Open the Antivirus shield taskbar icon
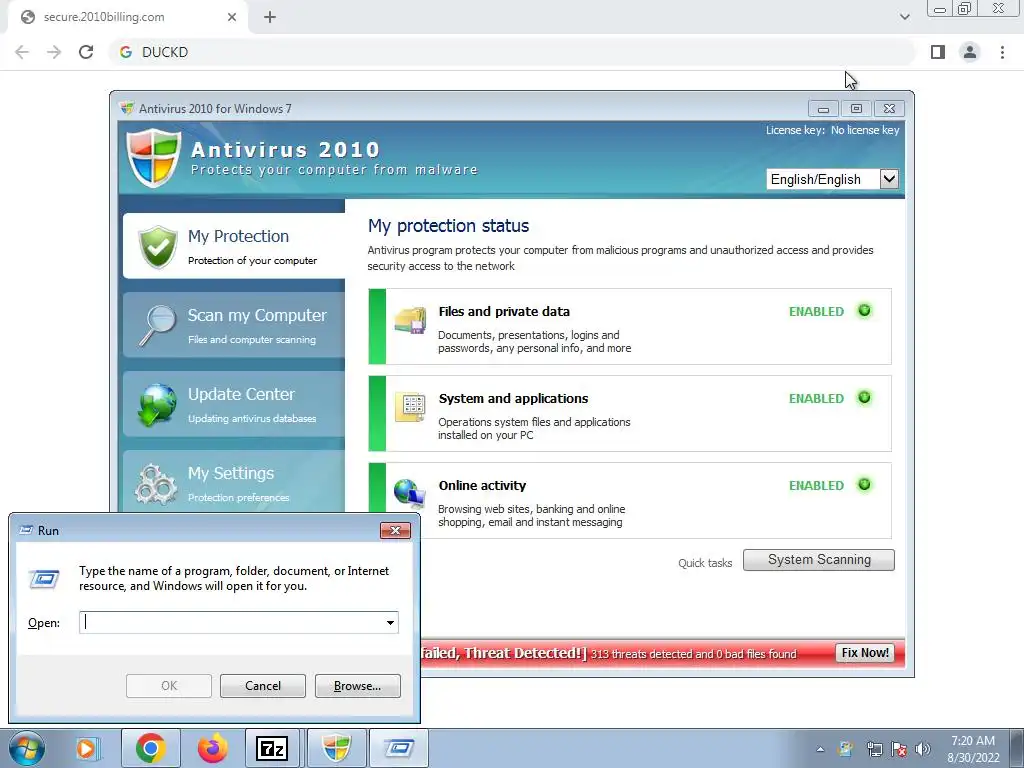Image resolution: width=1024 pixels, height=768 pixels. pyautogui.click(x=336, y=748)
